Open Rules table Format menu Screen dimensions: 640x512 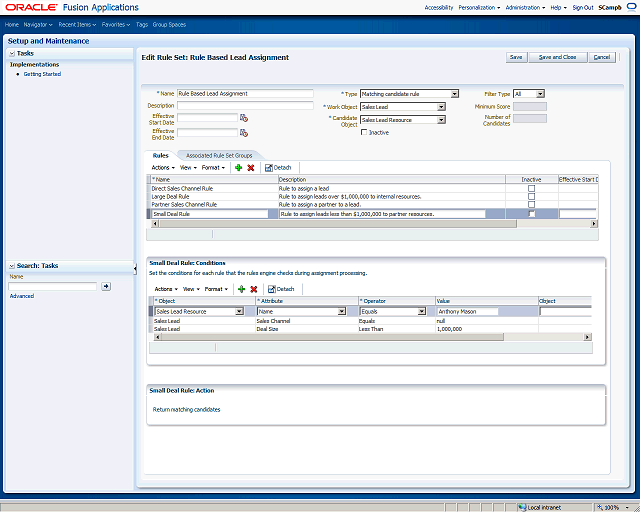pos(213,167)
